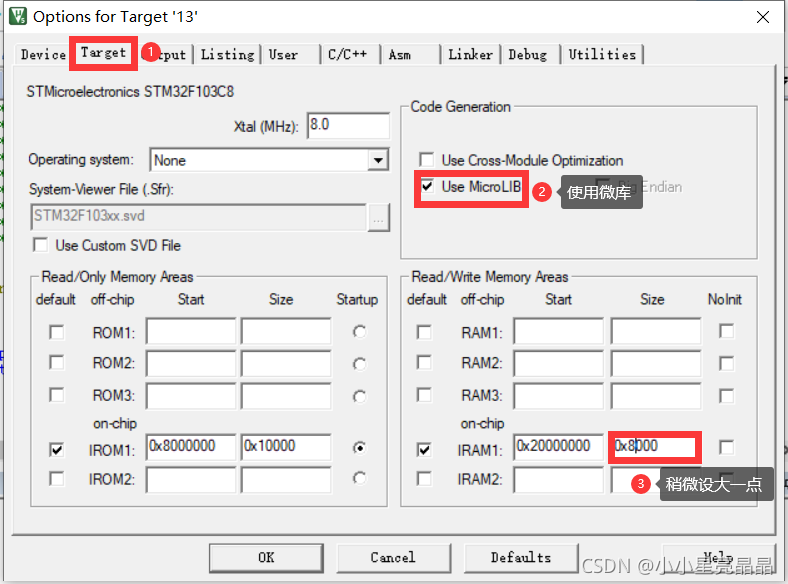The image size is (788, 584).
Task: Edit the IROM1 Start address 0x8000000
Action: tap(191, 447)
